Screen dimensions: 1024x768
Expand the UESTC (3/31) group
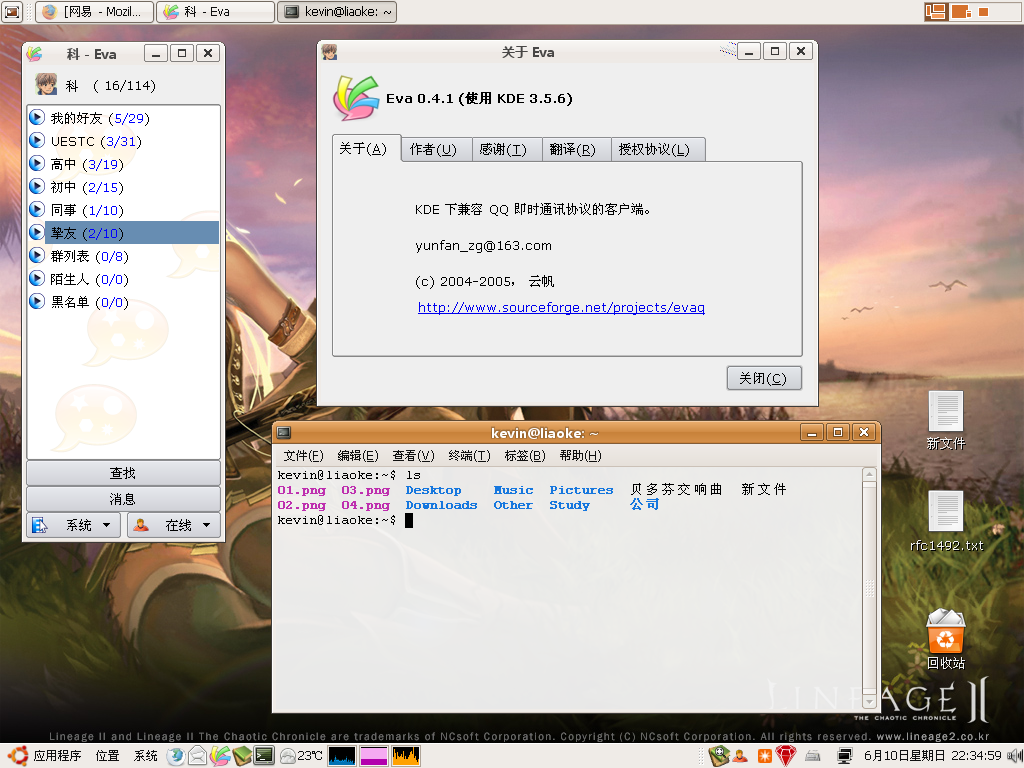37,140
